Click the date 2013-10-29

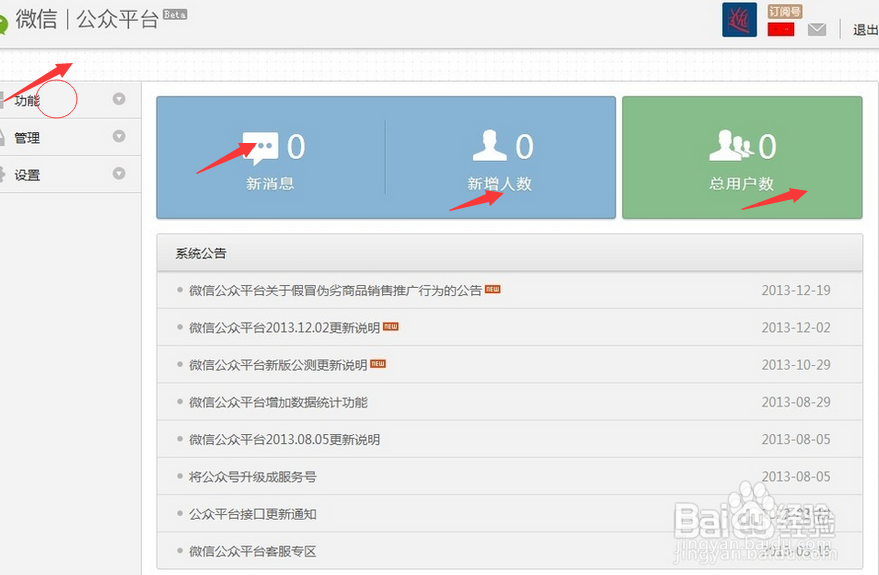point(796,365)
